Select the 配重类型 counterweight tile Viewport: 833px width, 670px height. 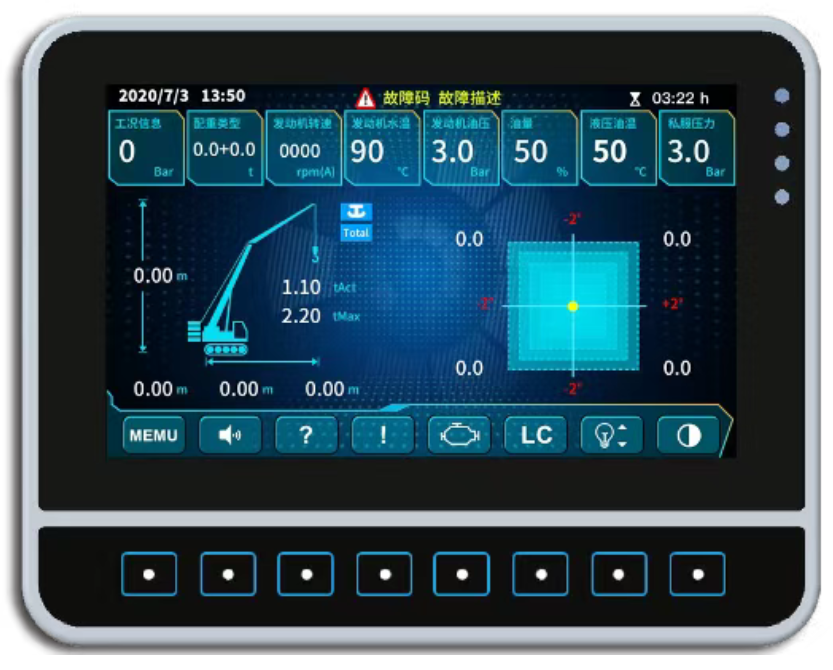224,148
